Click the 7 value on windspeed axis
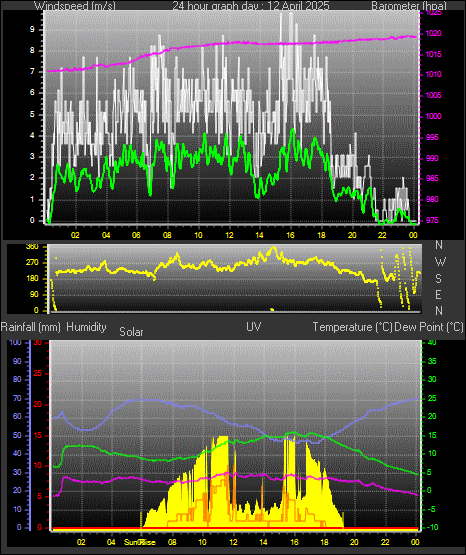Viewport: 466px width, 555px height. point(33,72)
